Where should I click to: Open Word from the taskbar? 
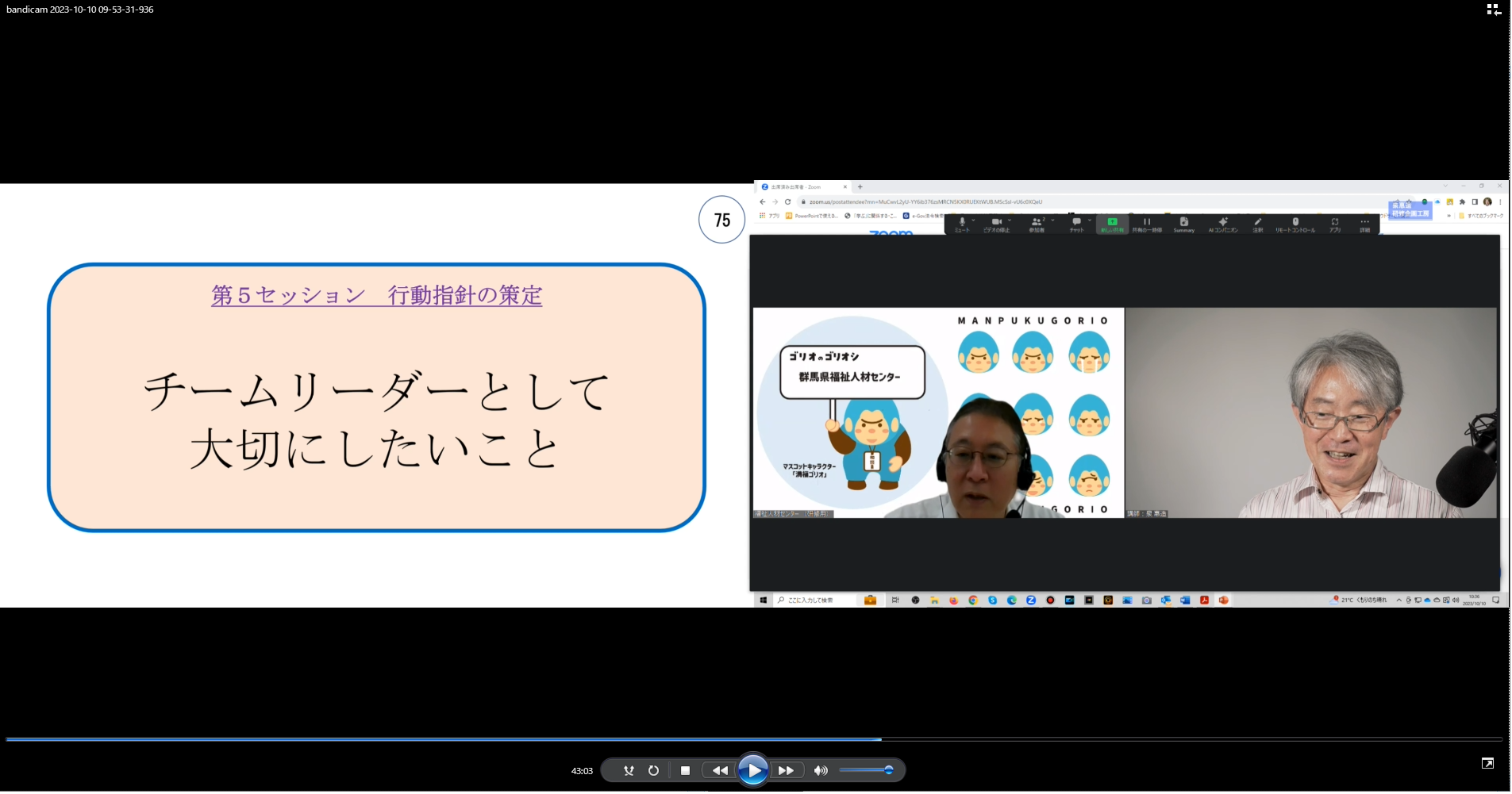click(x=1185, y=600)
